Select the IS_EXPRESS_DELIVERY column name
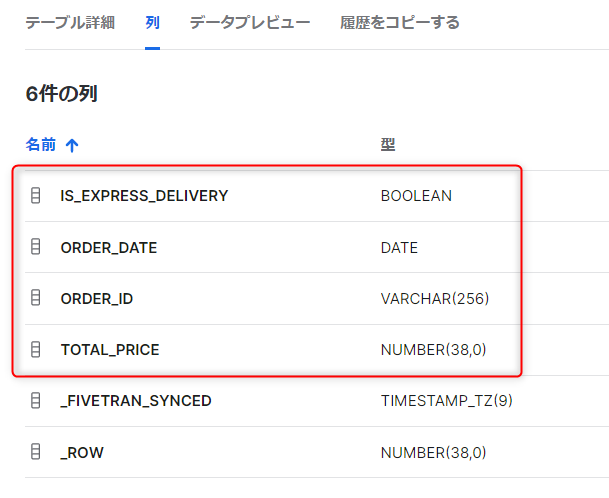This screenshot has height=498, width=609. [144, 196]
